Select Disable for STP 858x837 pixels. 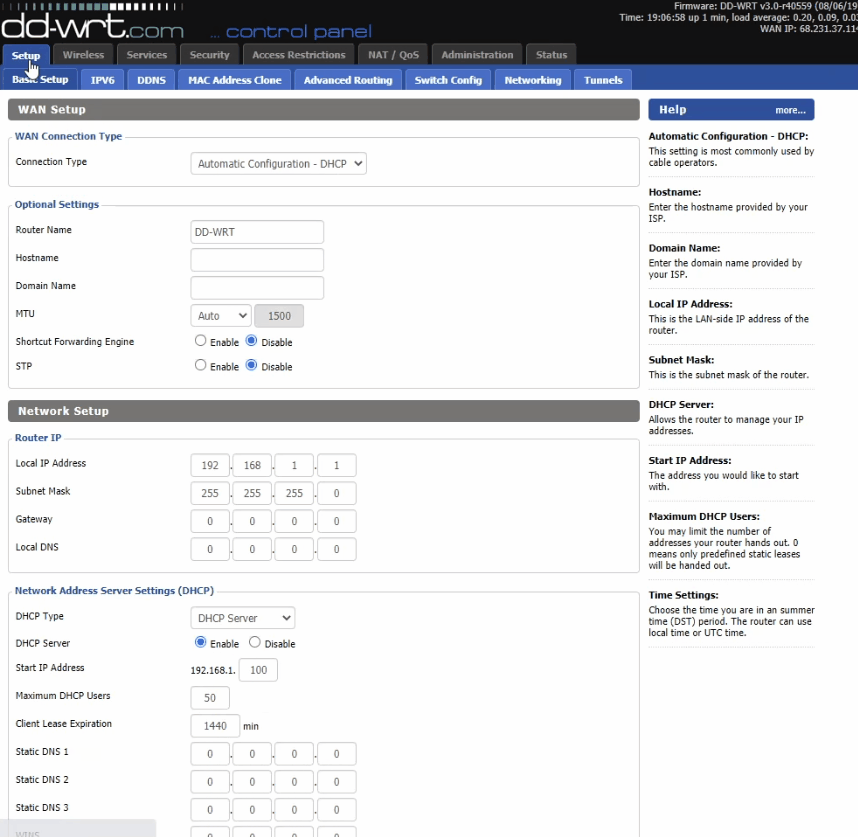(251, 365)
